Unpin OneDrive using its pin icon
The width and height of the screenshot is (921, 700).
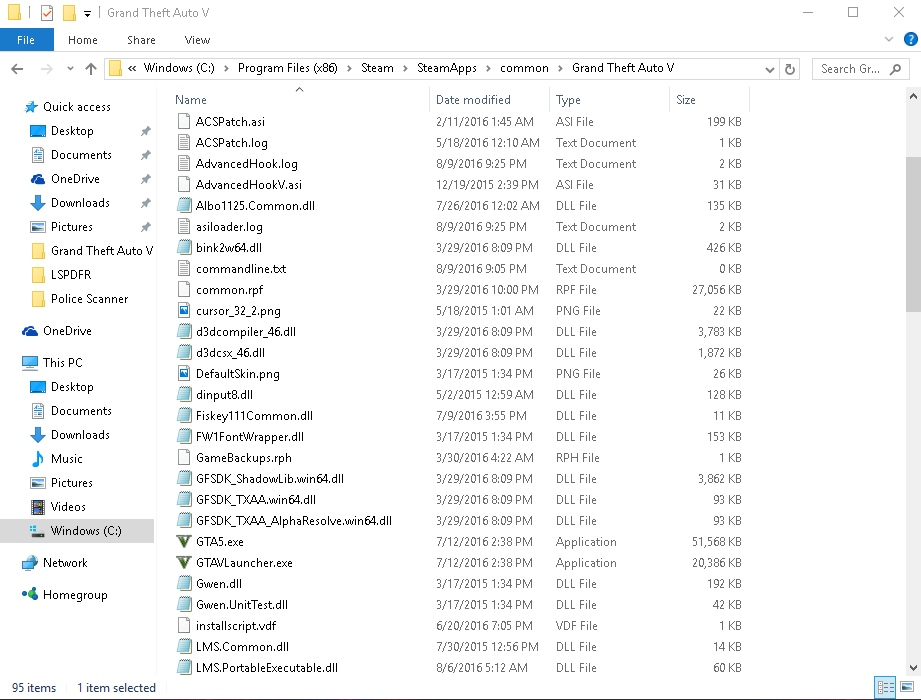pos(146,179)
